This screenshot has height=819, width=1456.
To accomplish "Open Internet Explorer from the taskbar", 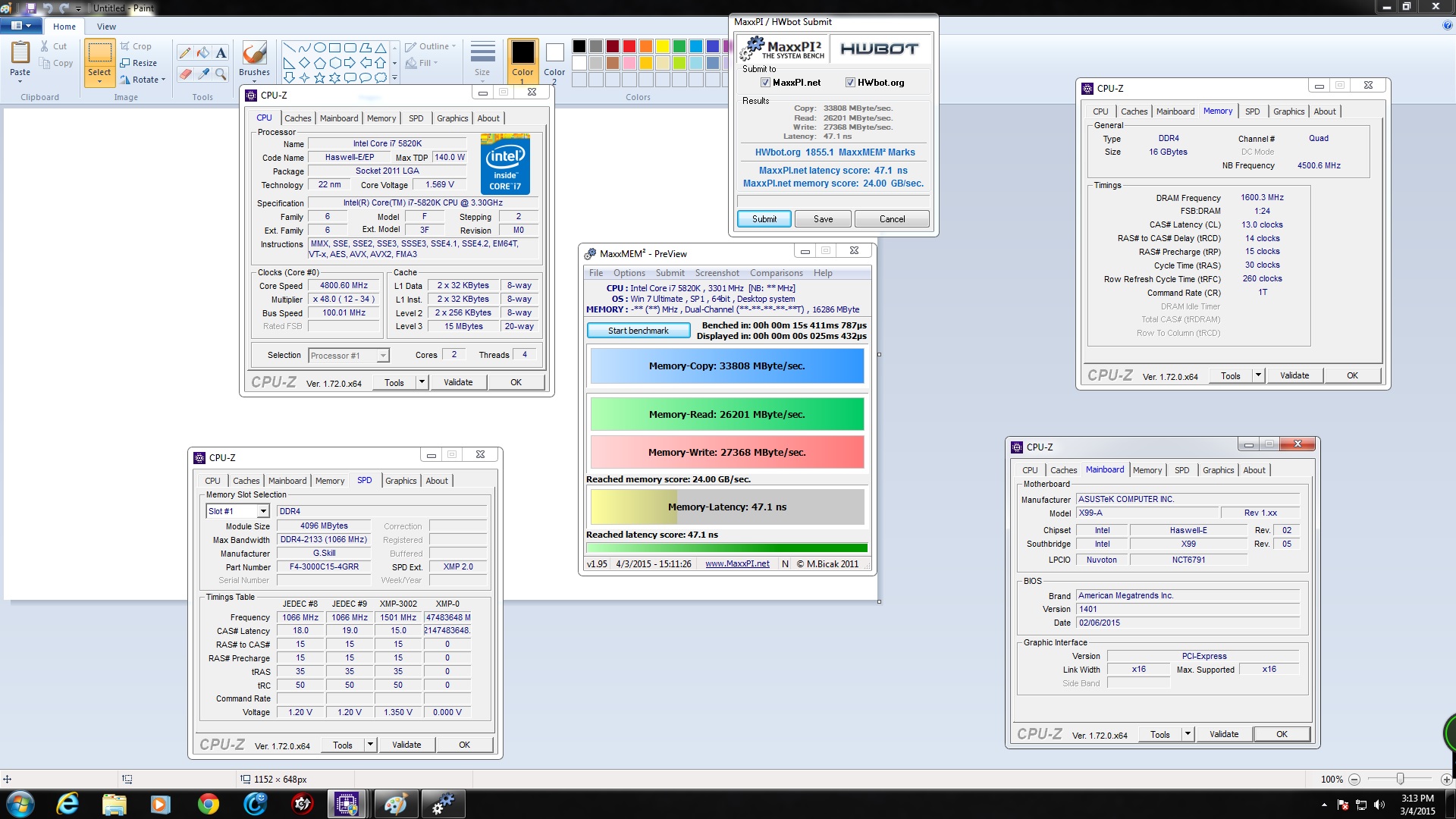I will coord(68,804).
